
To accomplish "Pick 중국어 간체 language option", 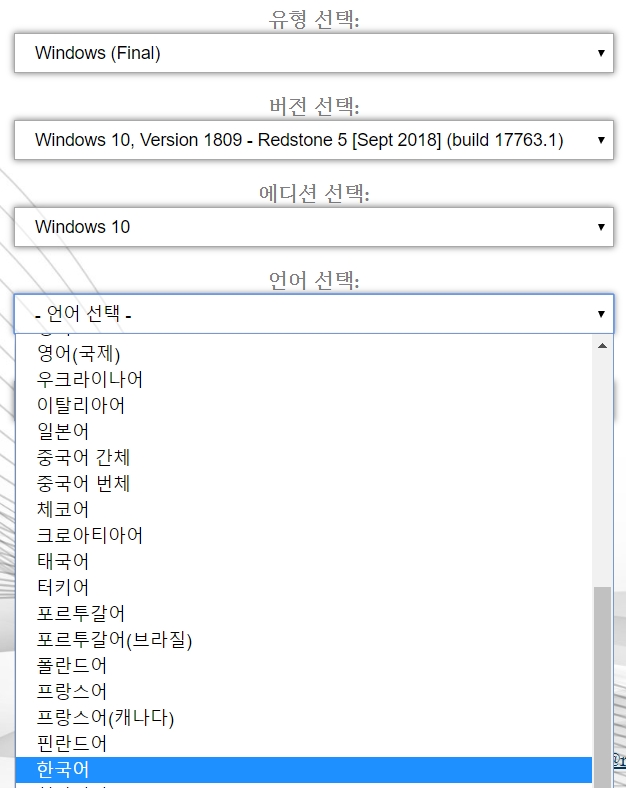I will click(x=303, y=457).
